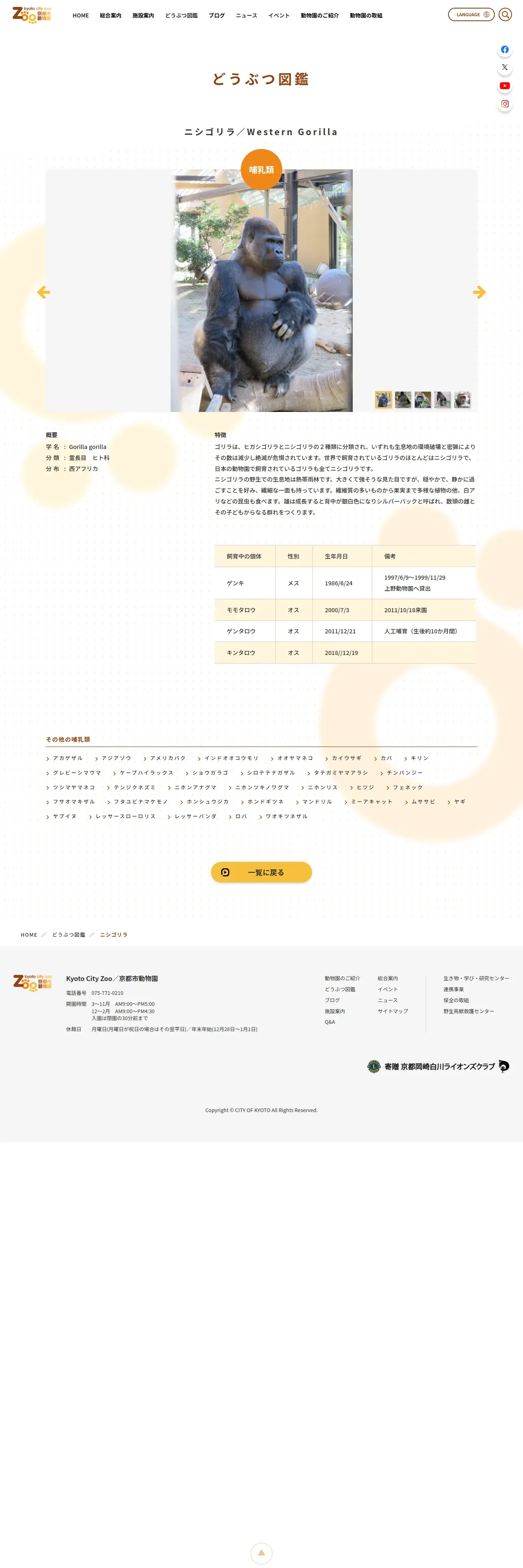Open the アジアゾウ animal link

coord(113,758)
